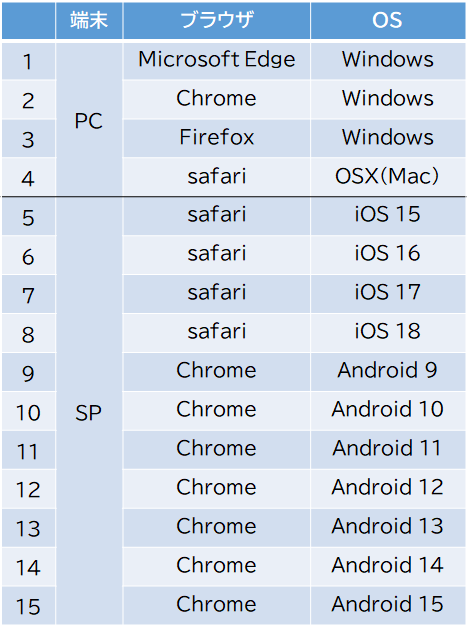The image size is (469, 628).
Task: Click the Chrome cell in row 2
Action: coord(216,99)
